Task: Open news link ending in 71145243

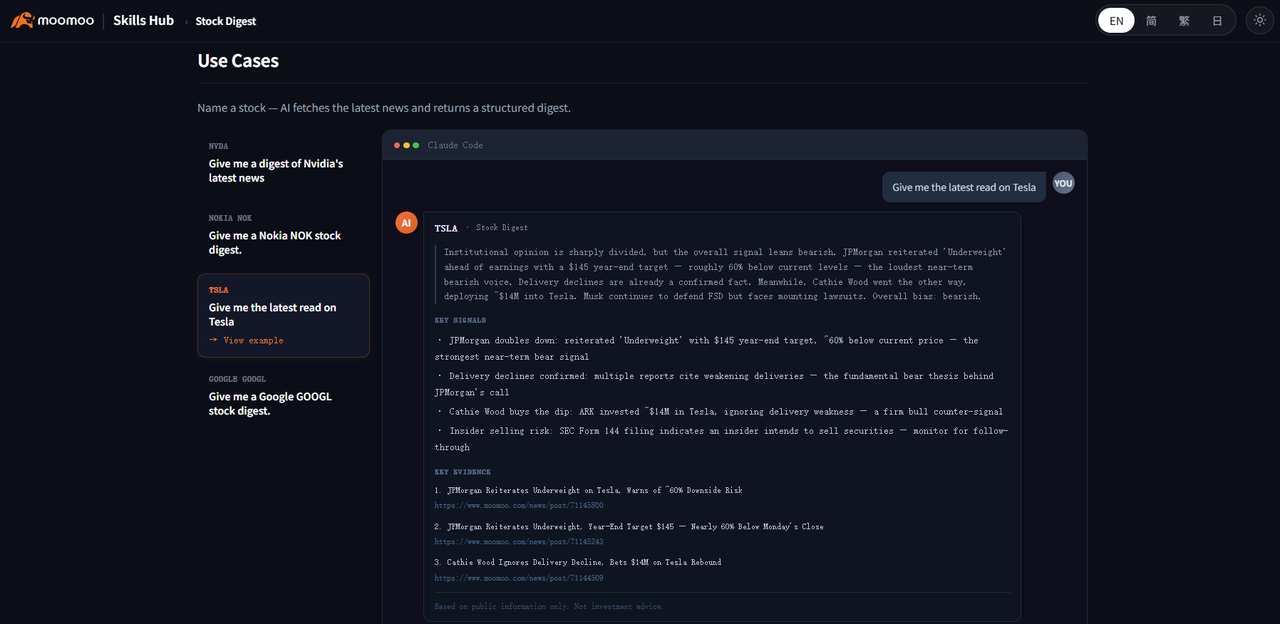Action: tap(519, 542)
